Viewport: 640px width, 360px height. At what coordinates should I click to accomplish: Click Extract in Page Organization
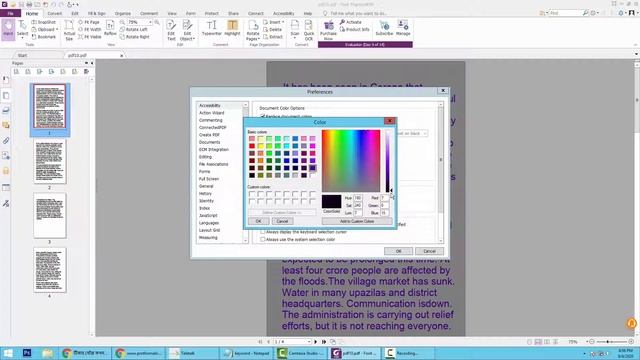pyautogui.click(x=273, y=37)
